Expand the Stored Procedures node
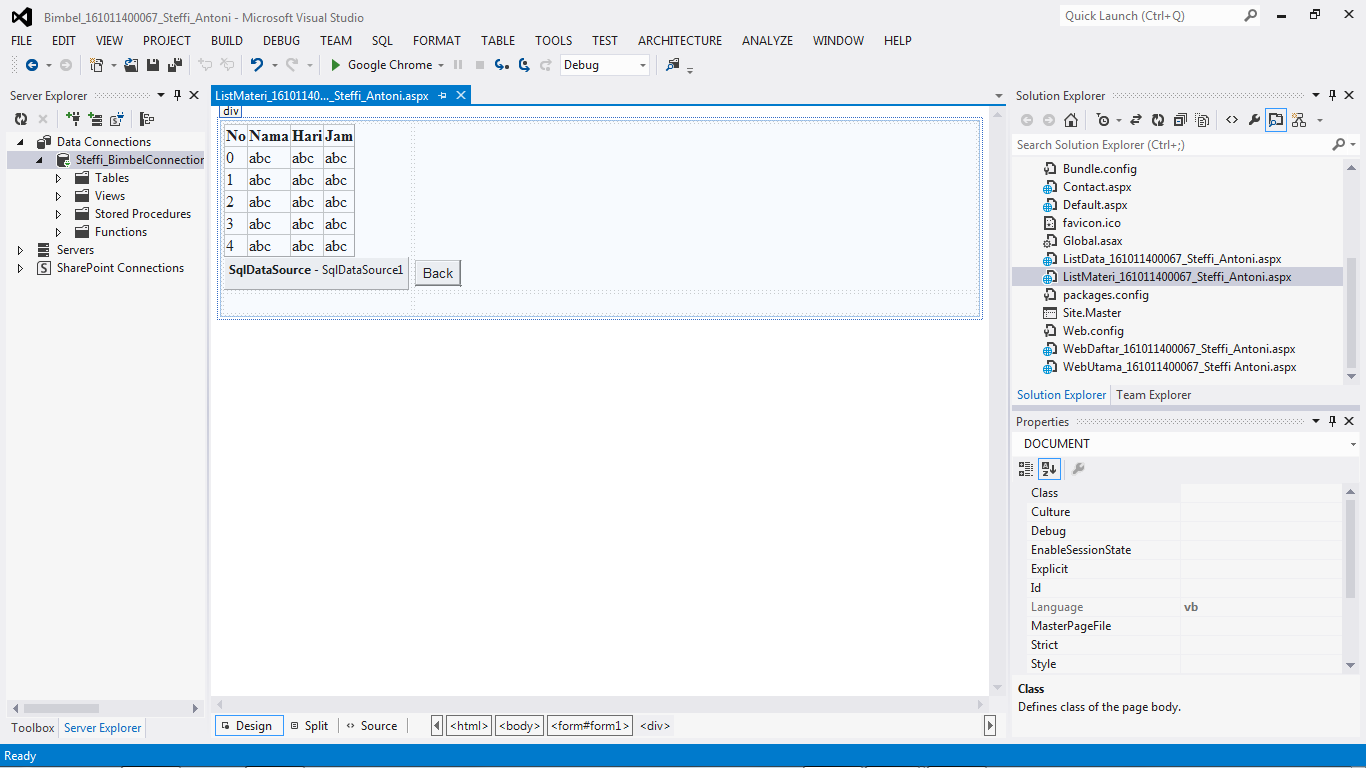The image size is (1366, 768). (58, 213)
